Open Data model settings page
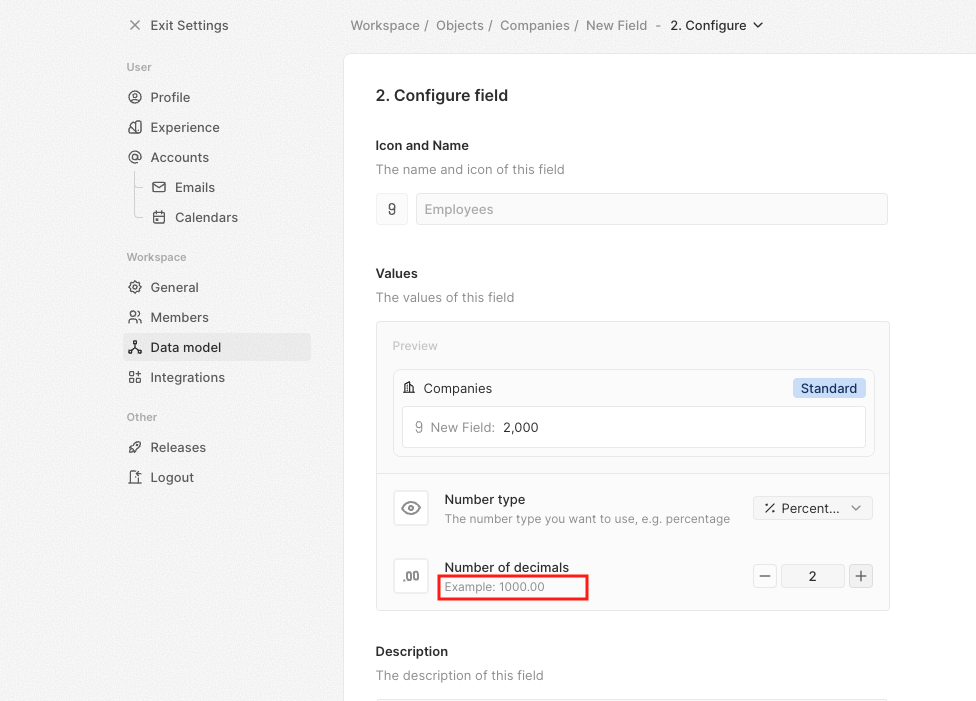 pos(186,347)
